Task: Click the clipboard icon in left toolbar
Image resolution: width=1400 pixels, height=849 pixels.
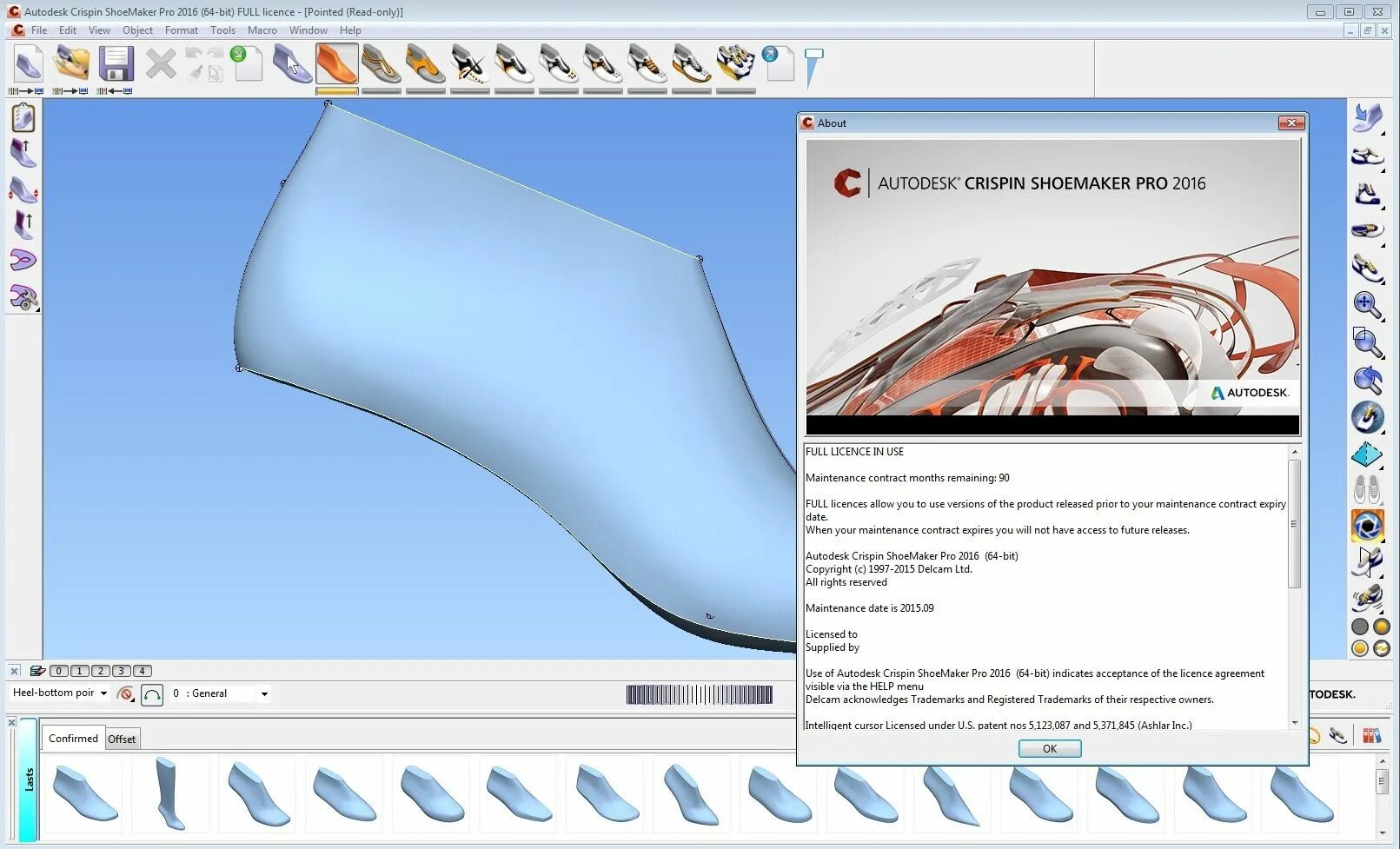Action: [x=23, y=117]
